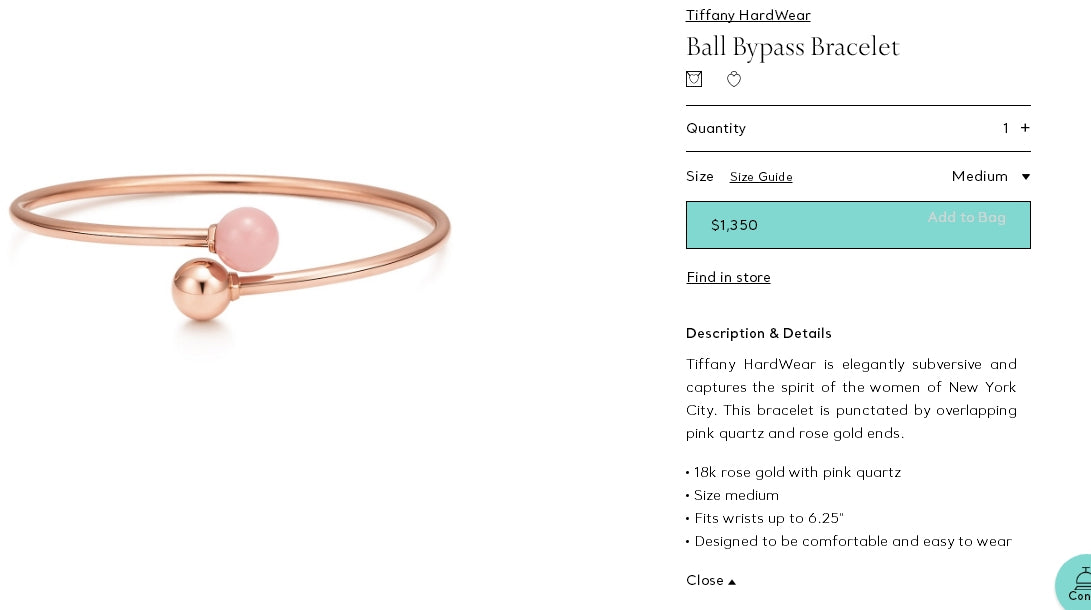Viewport: 1091px width, 610px height.
Task: Click the Tiffany HardWear description paragraph
Action: [x=851, y=398]
